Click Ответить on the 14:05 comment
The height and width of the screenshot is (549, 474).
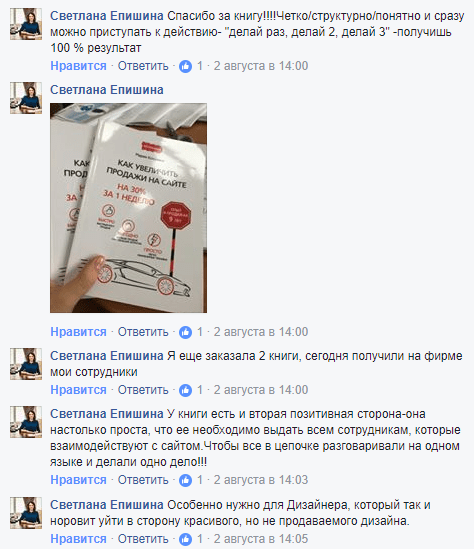coord(143,538)
